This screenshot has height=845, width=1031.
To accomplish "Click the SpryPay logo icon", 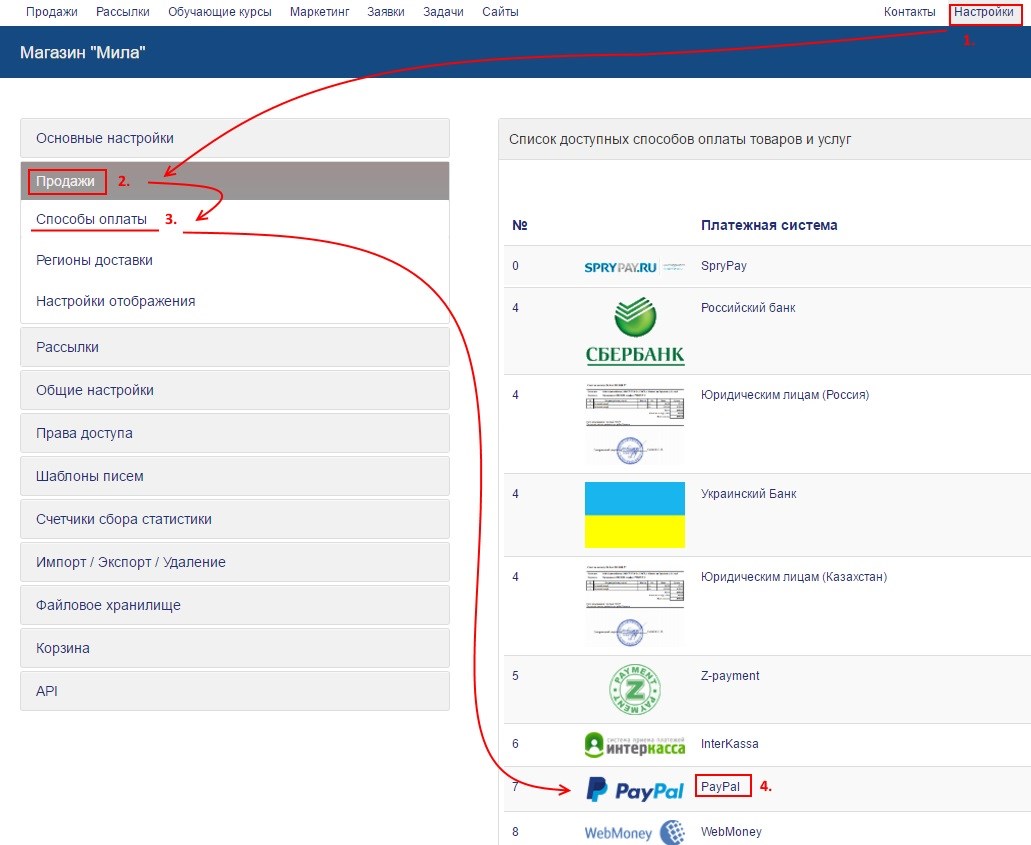I will coord(634,267).
